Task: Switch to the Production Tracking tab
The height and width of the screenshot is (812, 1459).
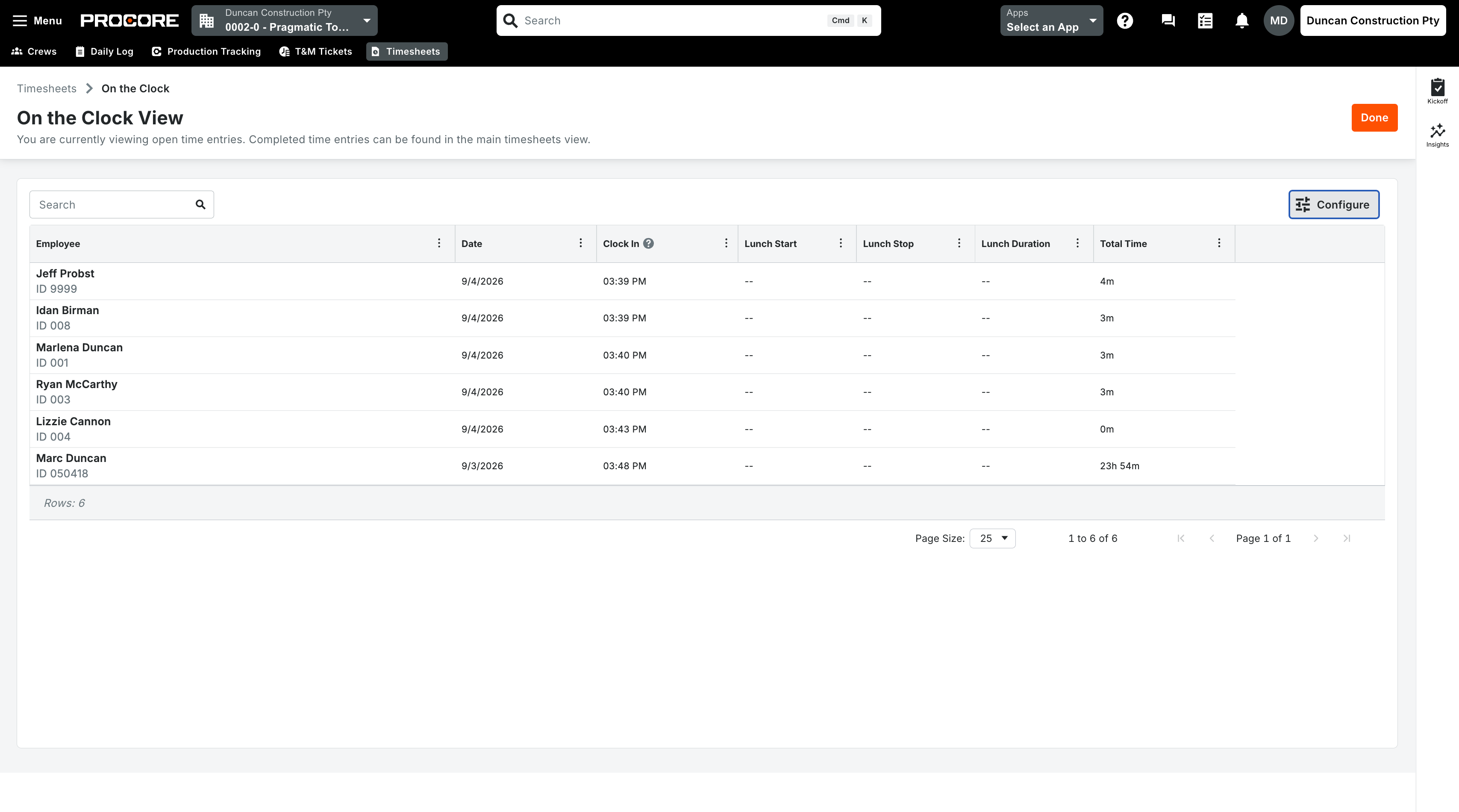Action: [x=206, y=52]
